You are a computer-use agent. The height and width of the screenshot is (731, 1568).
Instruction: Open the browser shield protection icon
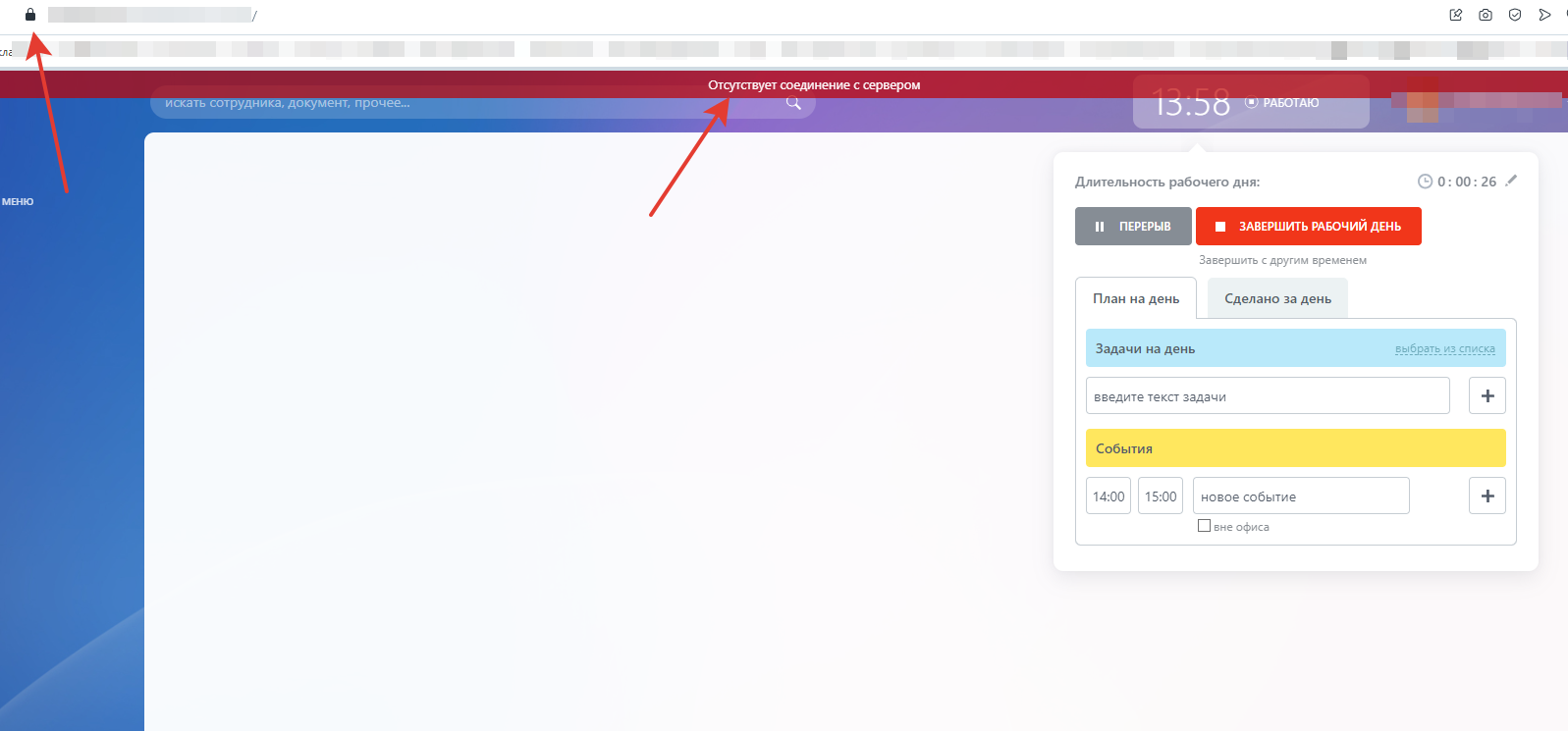[1515, 15]
